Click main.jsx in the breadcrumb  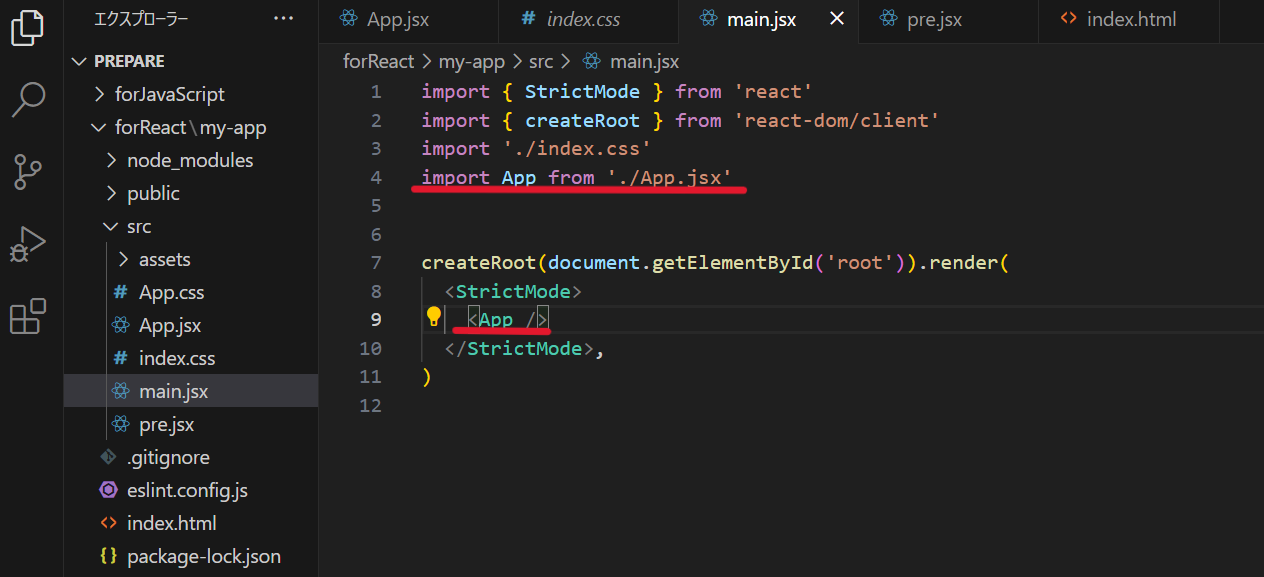click(x=644, y=61)
